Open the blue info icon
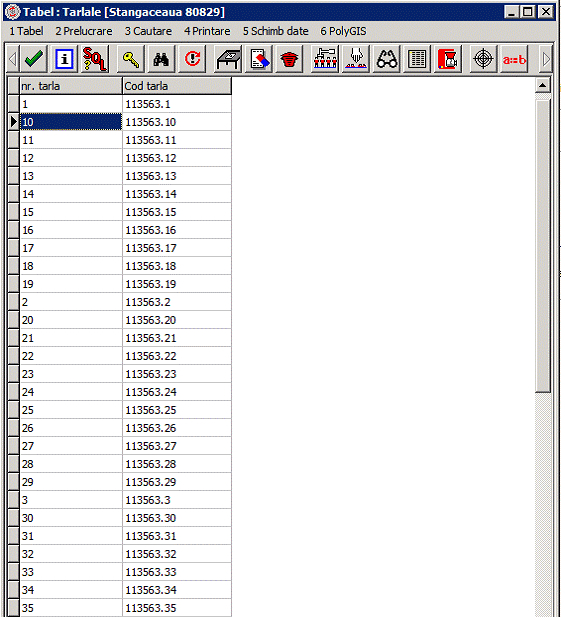The width and height of the screenshot is (565, 617). click(64, 59)
